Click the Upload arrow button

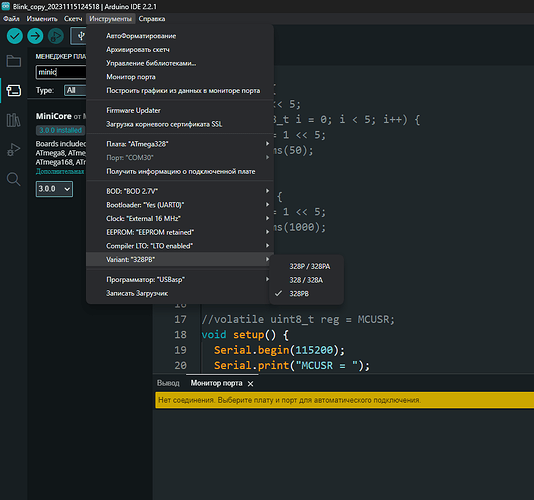click(35, 36)
